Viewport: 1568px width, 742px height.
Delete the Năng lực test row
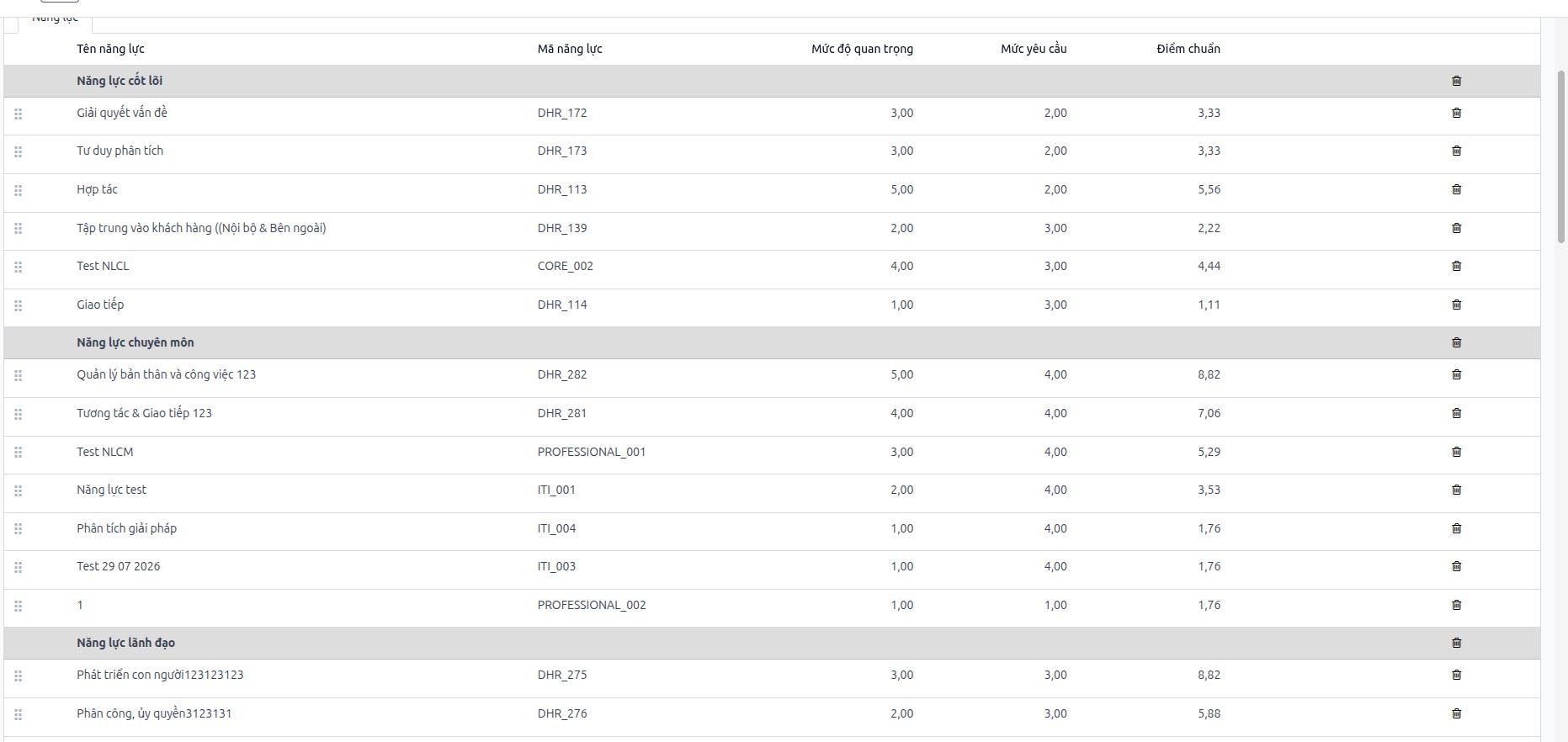(x=1456, y=490)
